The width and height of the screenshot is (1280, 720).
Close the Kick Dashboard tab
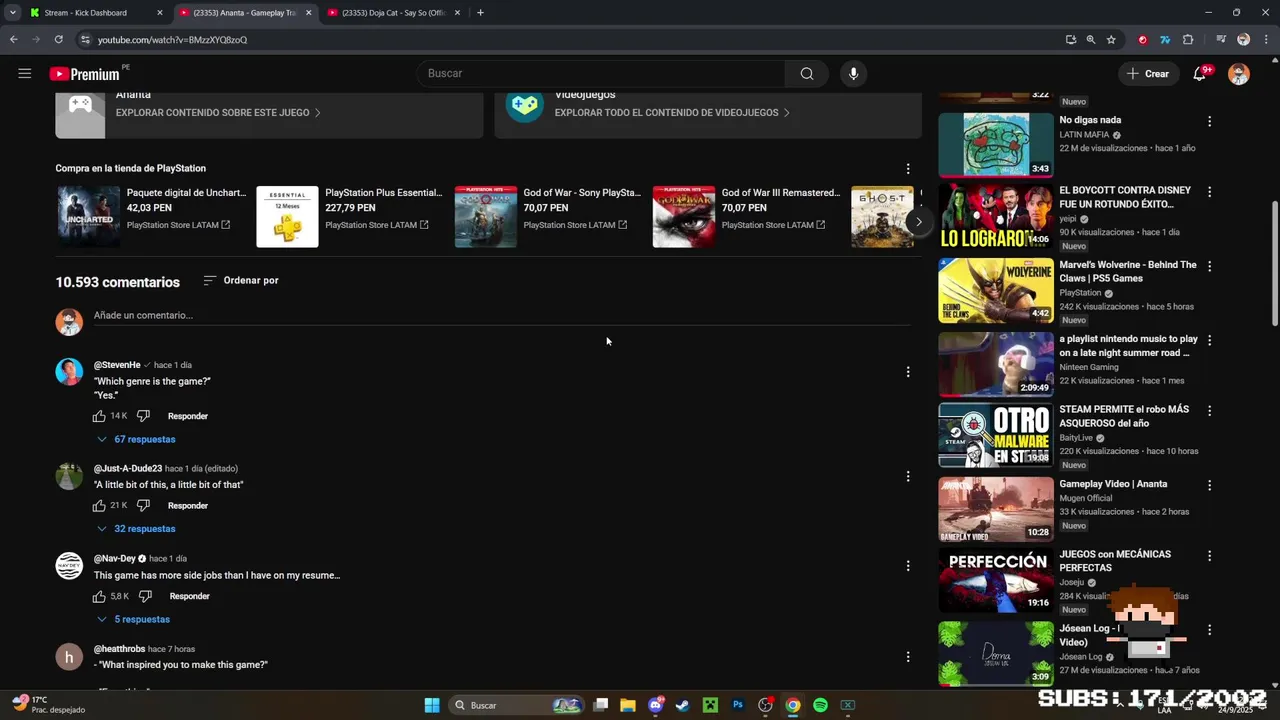pyautogui.click(x=159, y=13)
